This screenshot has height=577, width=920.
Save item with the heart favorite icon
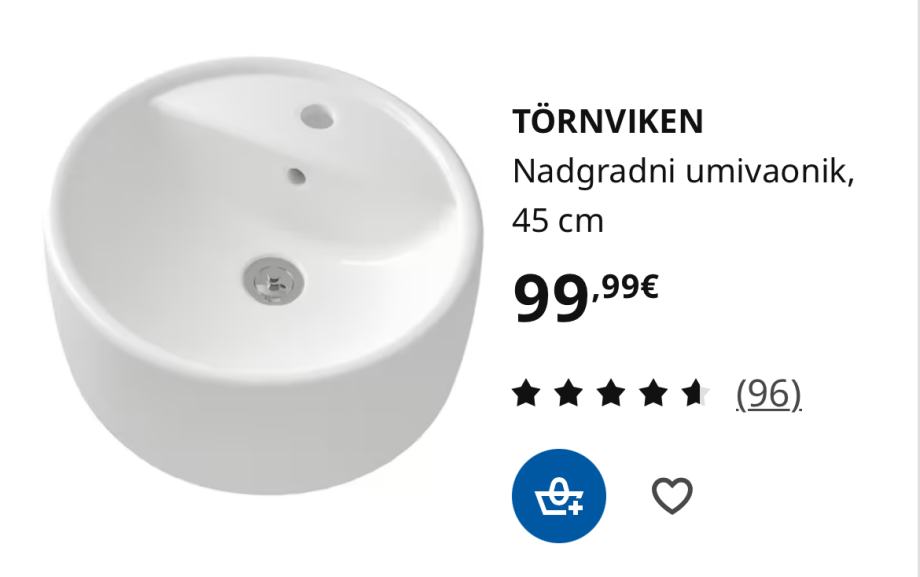672,496
